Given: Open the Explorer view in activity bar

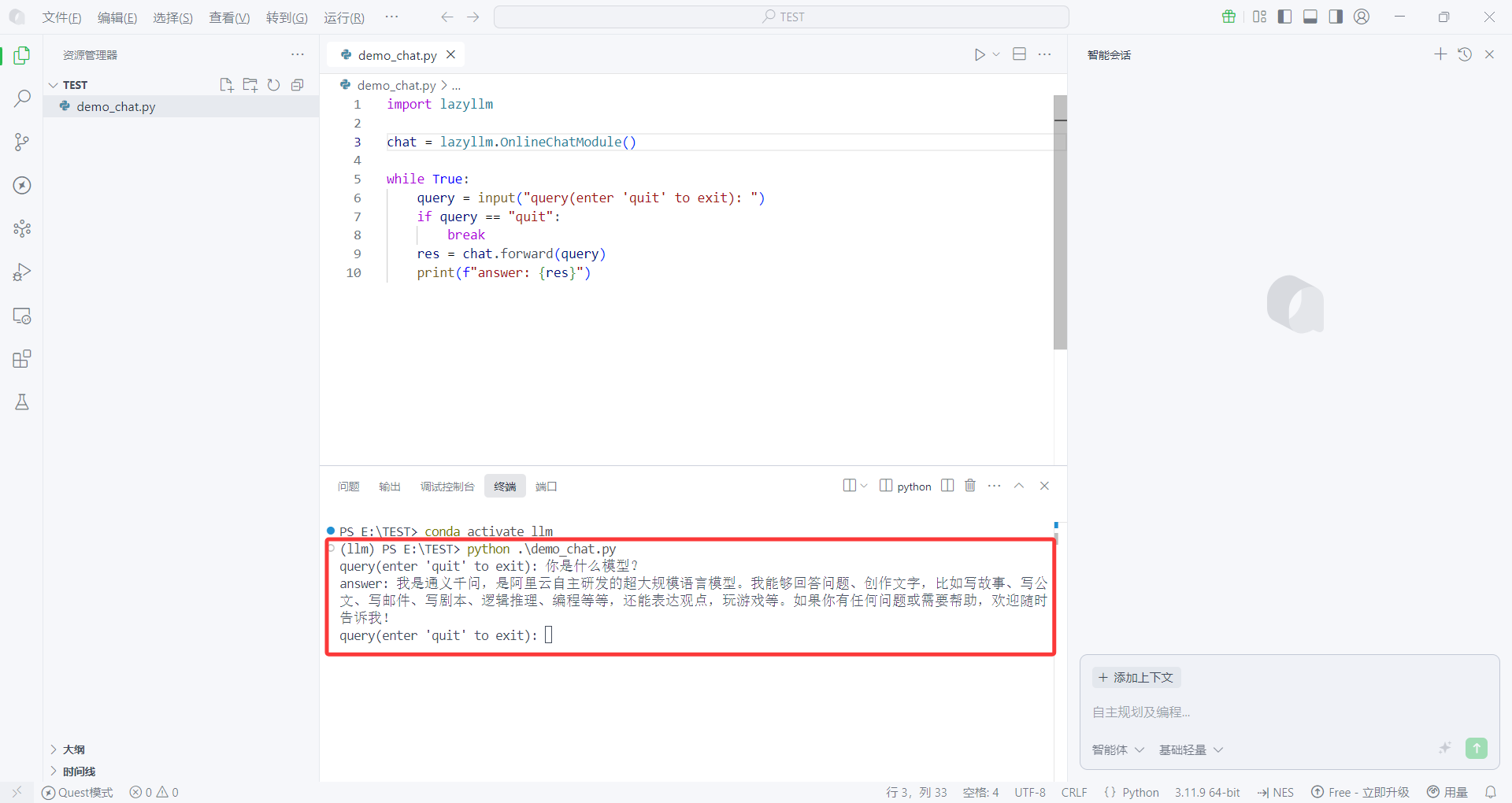Looking at the screenshot, I should point(22,55).
